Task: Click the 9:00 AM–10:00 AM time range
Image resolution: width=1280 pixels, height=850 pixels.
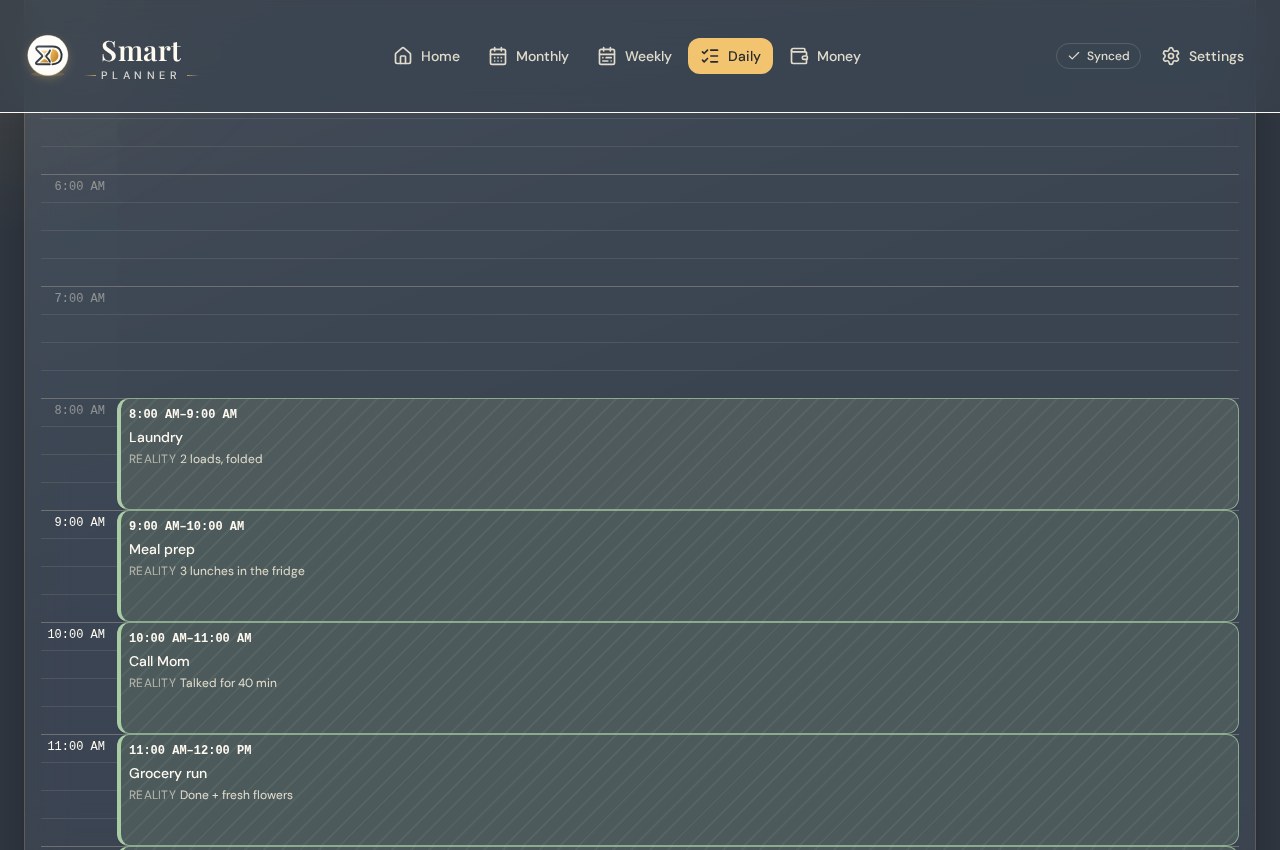Action: [x=187, y=526]
